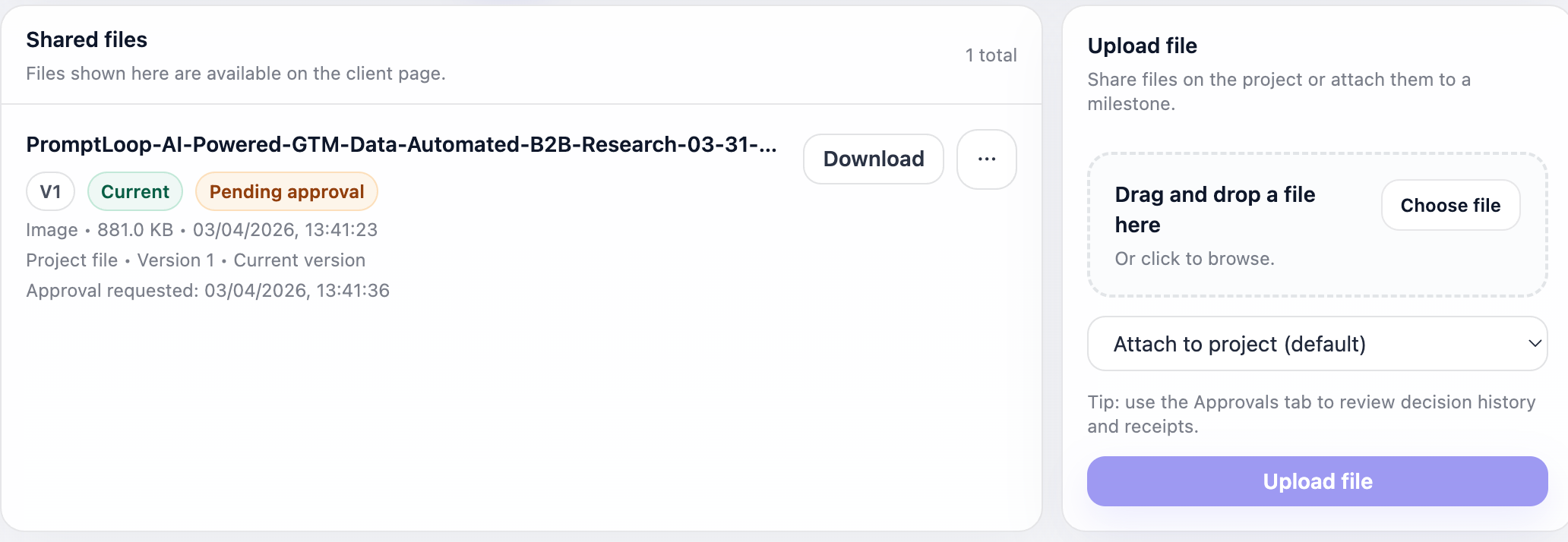Viewport: 1568px width, 542px height.
Task: Click the Pending approval badge
Action: point(286,192)
